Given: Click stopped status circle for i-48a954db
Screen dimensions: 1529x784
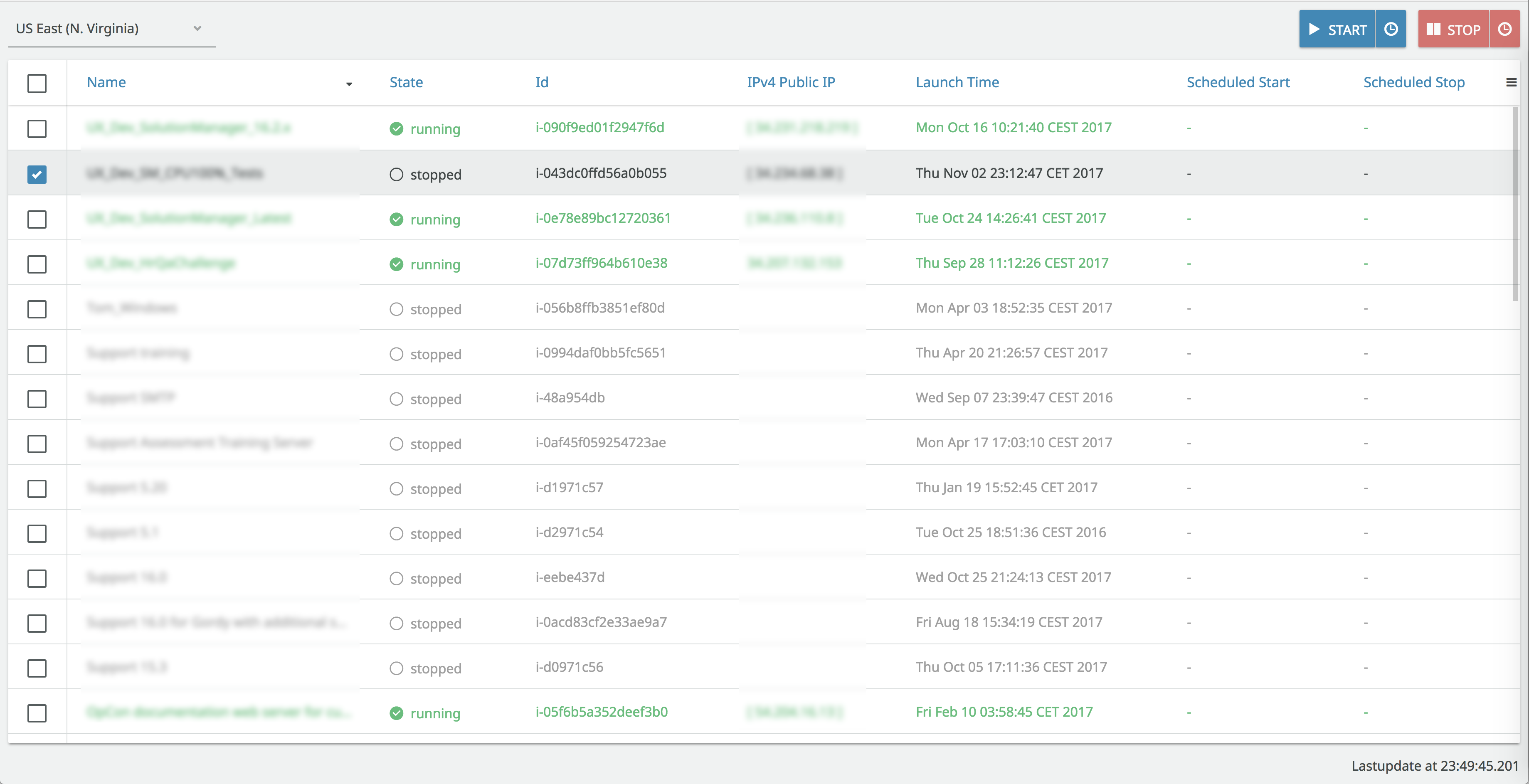Looking at the screenshot, I should tap(396, 399).
